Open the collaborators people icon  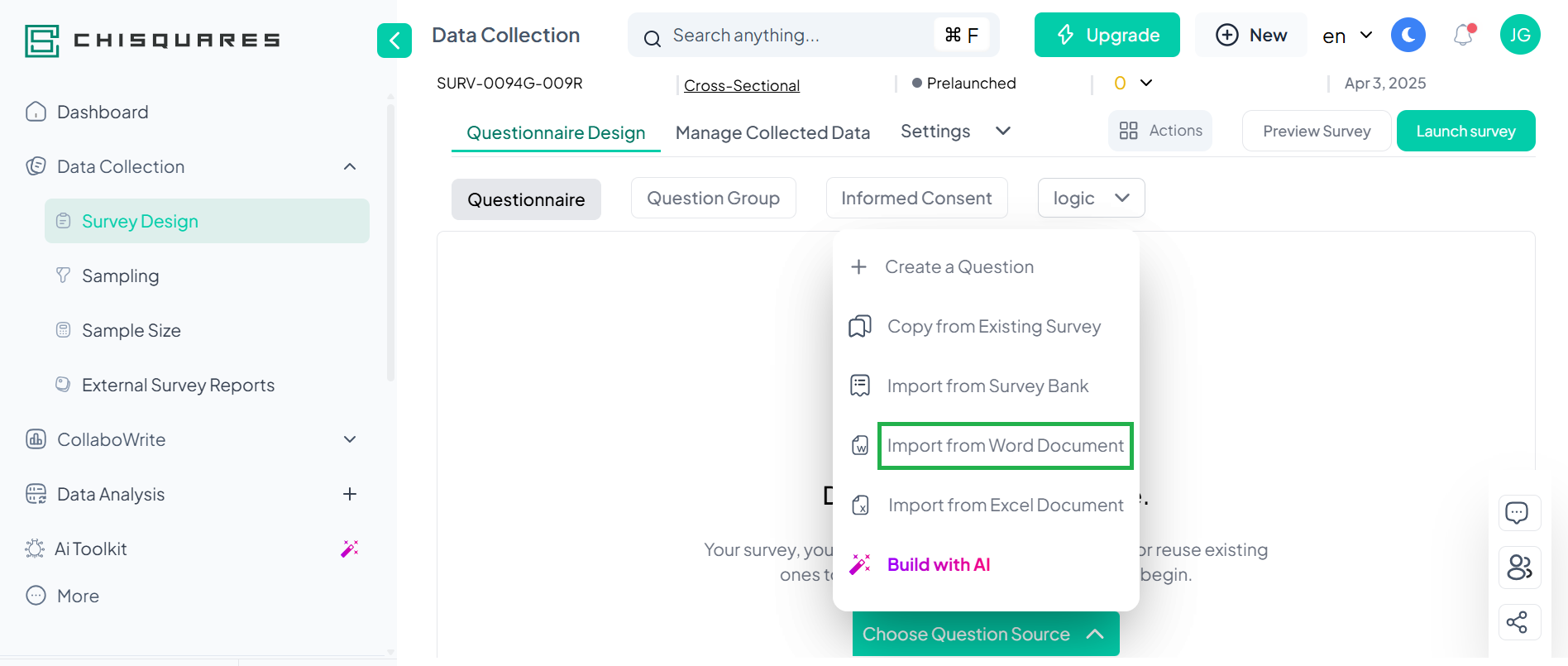1520,568
